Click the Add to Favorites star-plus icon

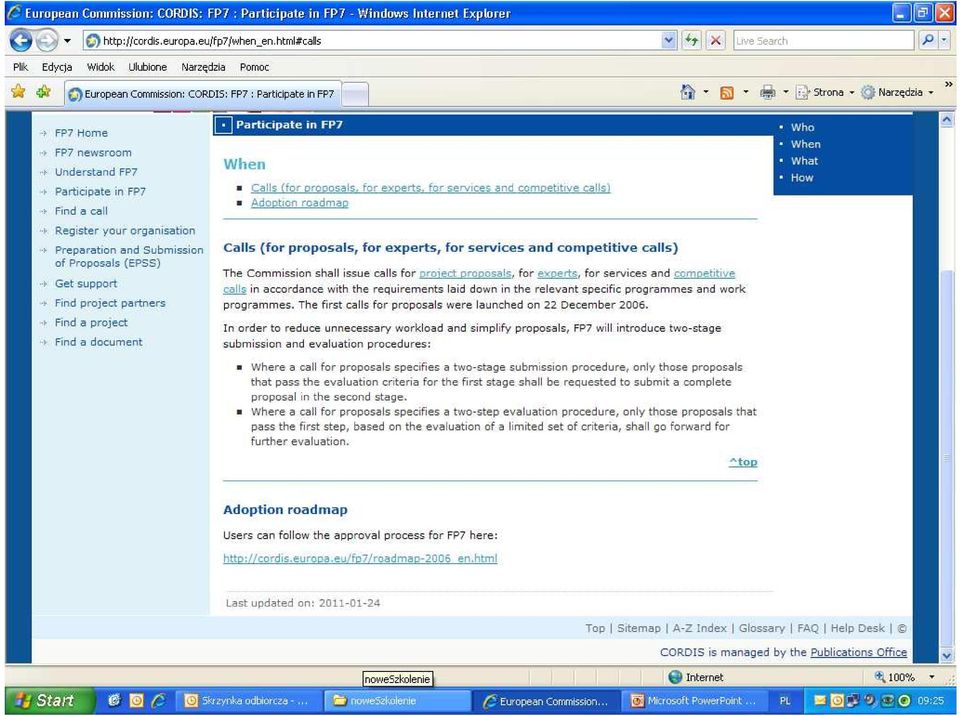coord(43,92)
